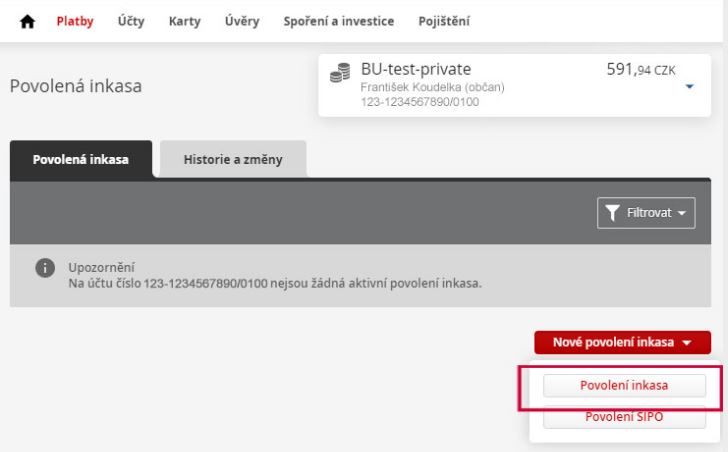Open the Účty menu
The image size is (728, 452).
131,21
